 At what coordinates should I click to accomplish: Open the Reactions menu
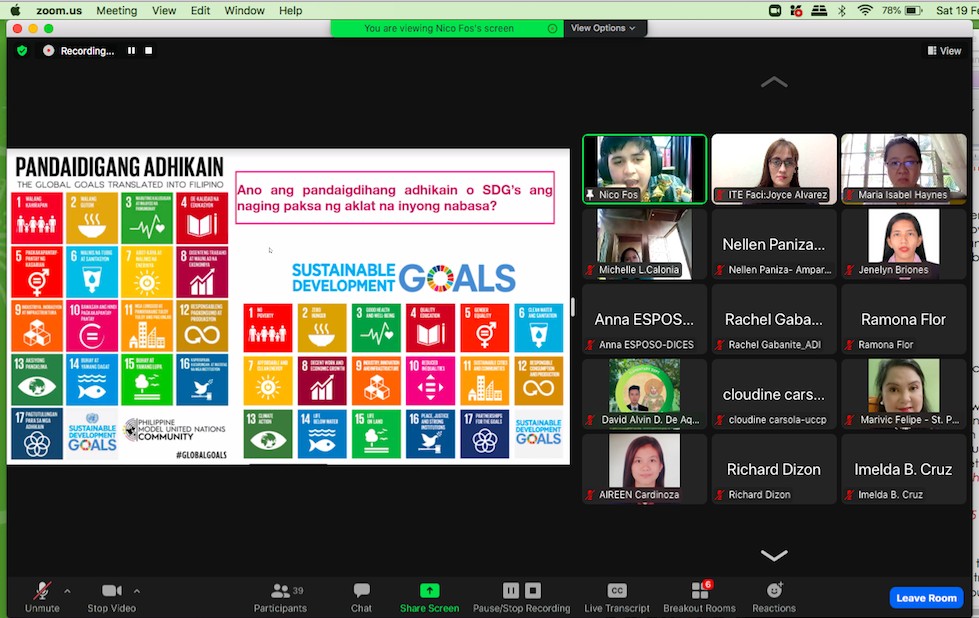pyautogui.click(x=774, y=597)
